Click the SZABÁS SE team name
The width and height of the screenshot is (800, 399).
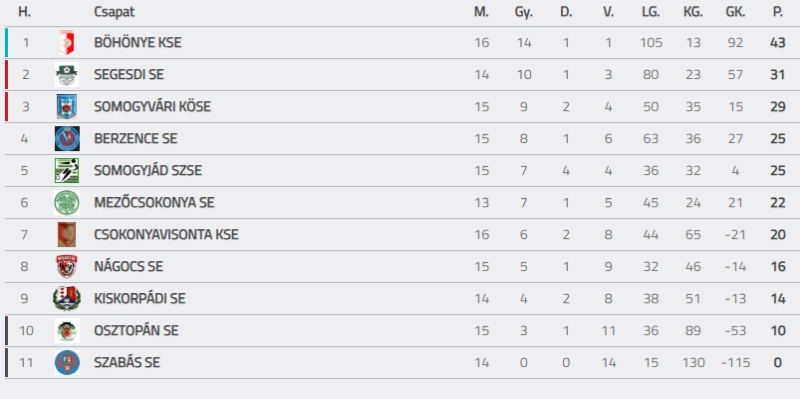click(x=127, y=363)
